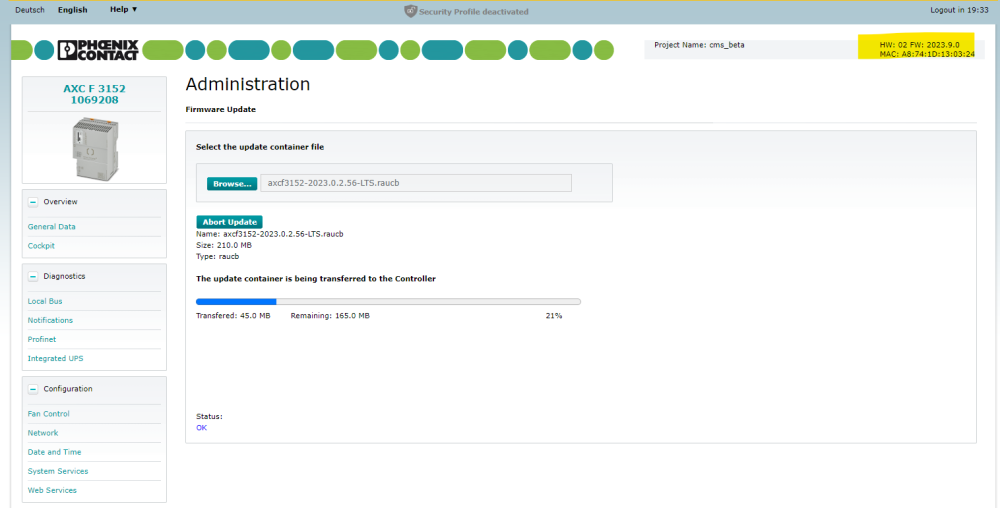
Task: Open the Fan Control configuration
Action: 49,414
